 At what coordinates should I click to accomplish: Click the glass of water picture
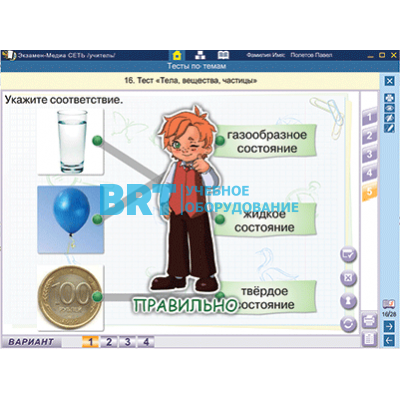point(71,141)
